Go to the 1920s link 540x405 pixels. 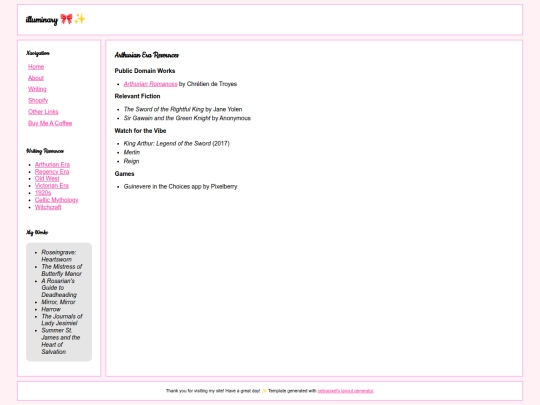(43, 193)
